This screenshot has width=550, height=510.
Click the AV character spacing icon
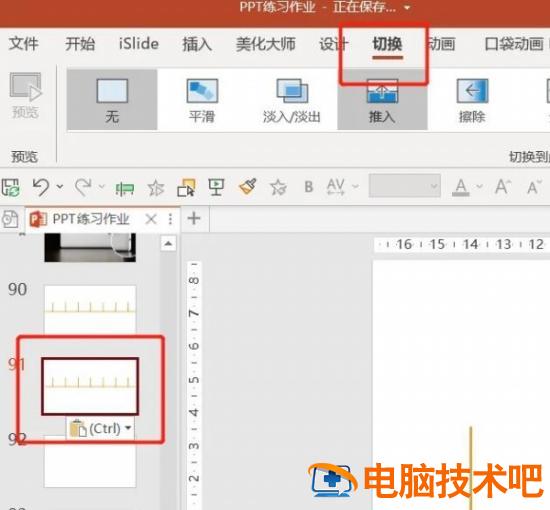point(336,187)
